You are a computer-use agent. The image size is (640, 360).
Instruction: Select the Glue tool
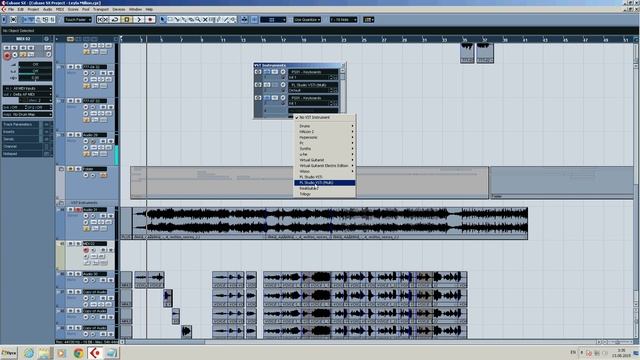[184, 20]
